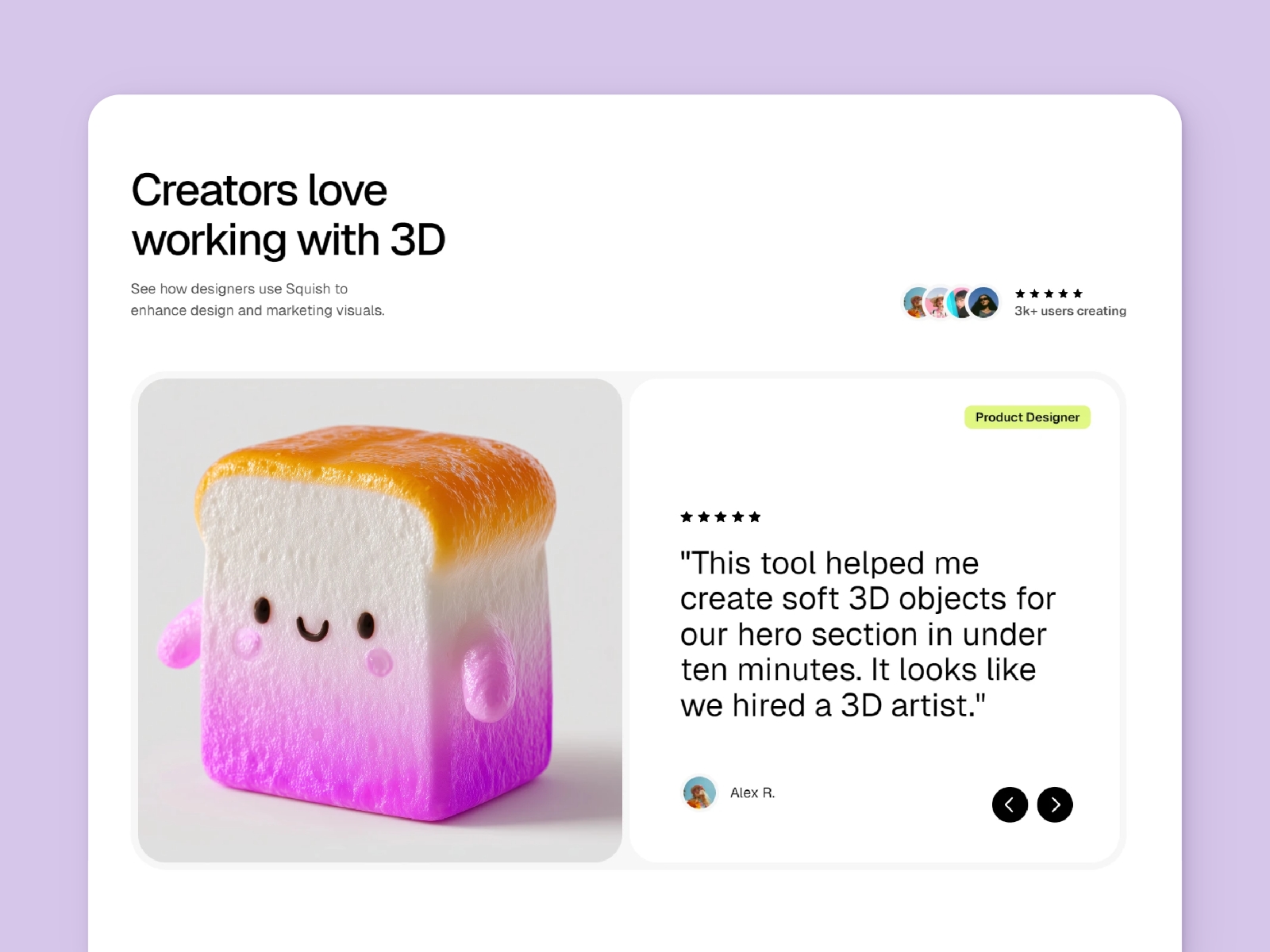Select the white cowboy hat user avatar
Viewport: 1270px width, 952px height.
click(939, 302)
